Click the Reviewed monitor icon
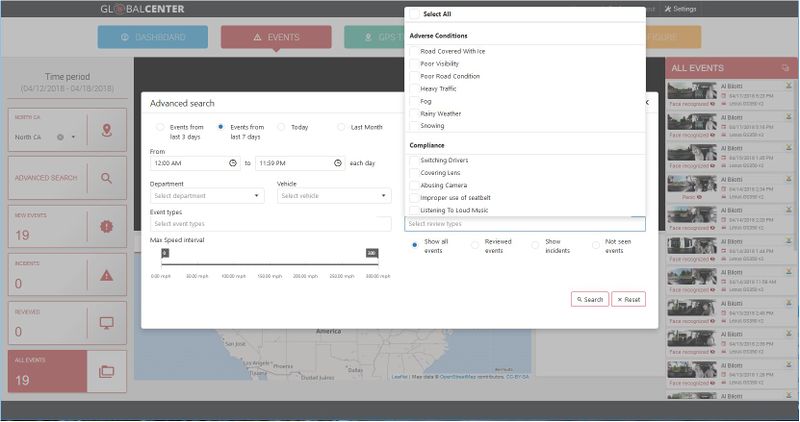Viewport: 800px width, 422px height. (107, 323)
